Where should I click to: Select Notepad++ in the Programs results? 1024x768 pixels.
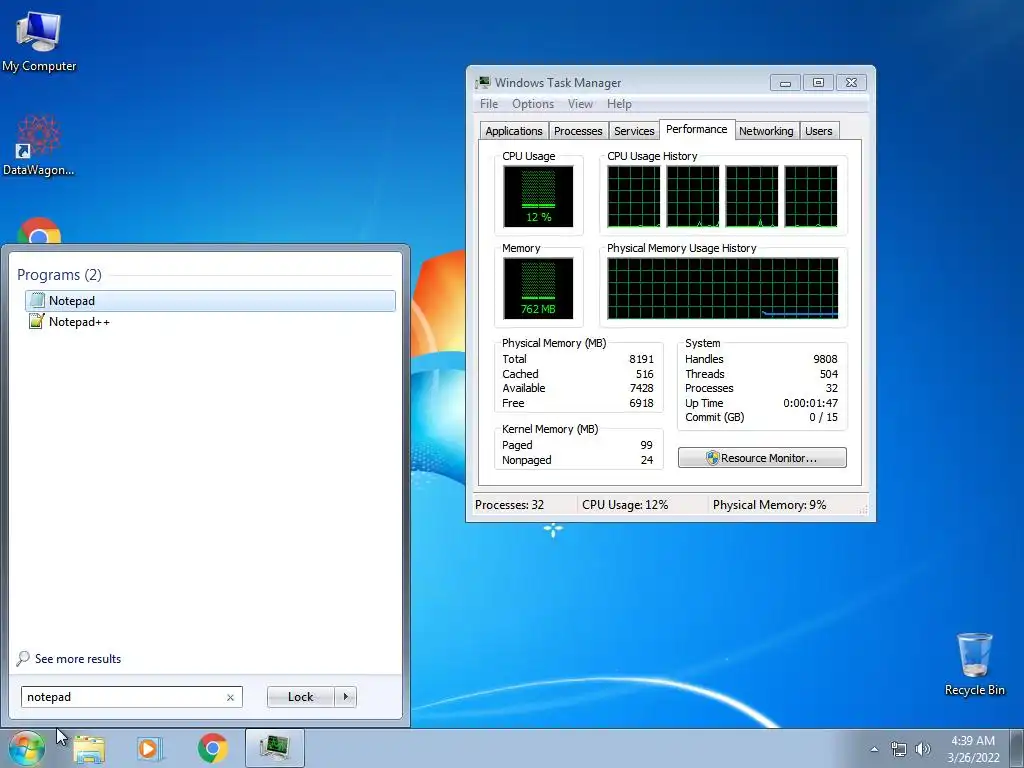[210, 321]
